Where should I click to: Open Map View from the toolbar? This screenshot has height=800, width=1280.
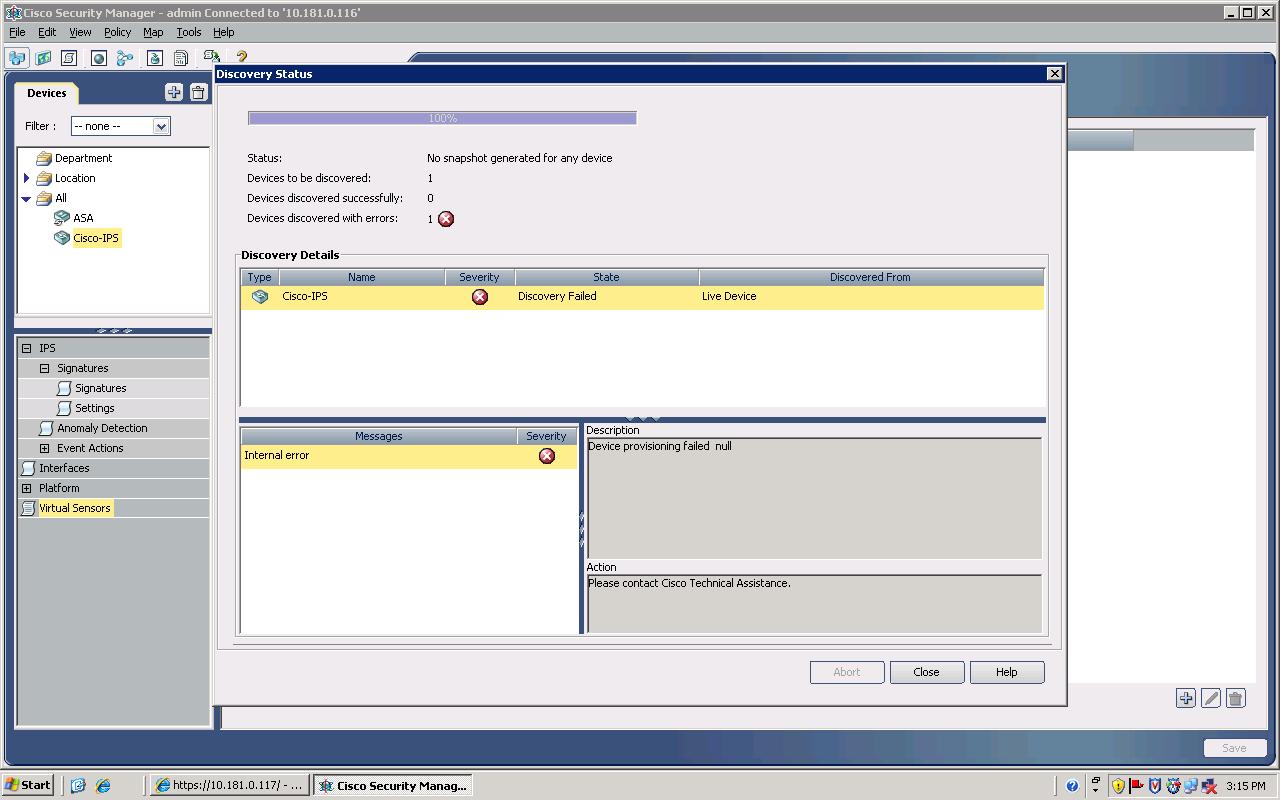coord(43,58)
